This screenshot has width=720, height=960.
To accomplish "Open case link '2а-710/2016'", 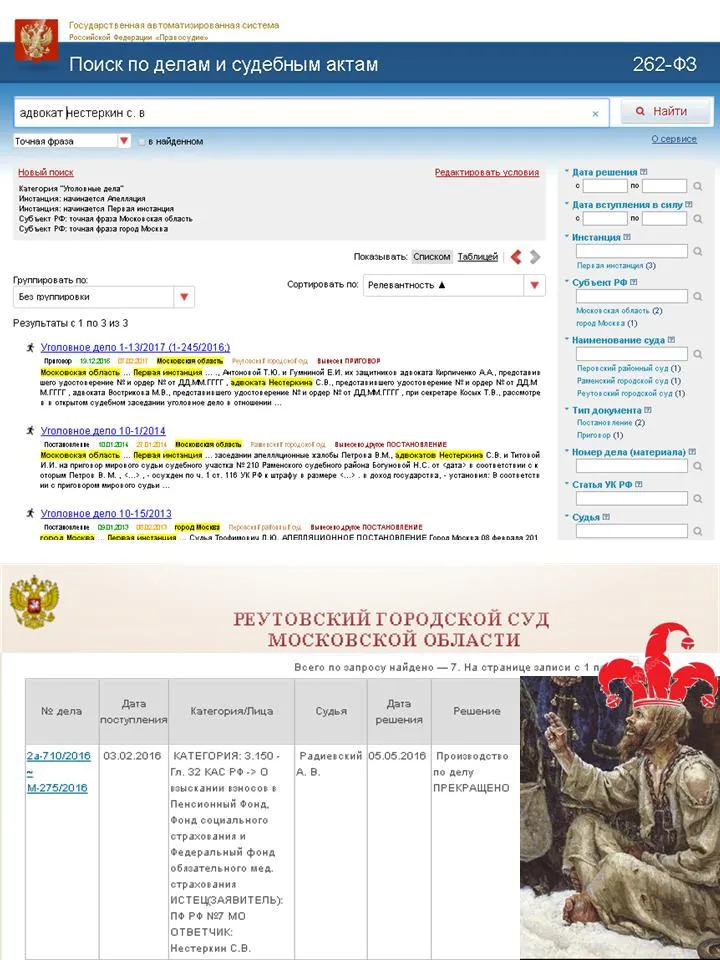I will (59, 756).
